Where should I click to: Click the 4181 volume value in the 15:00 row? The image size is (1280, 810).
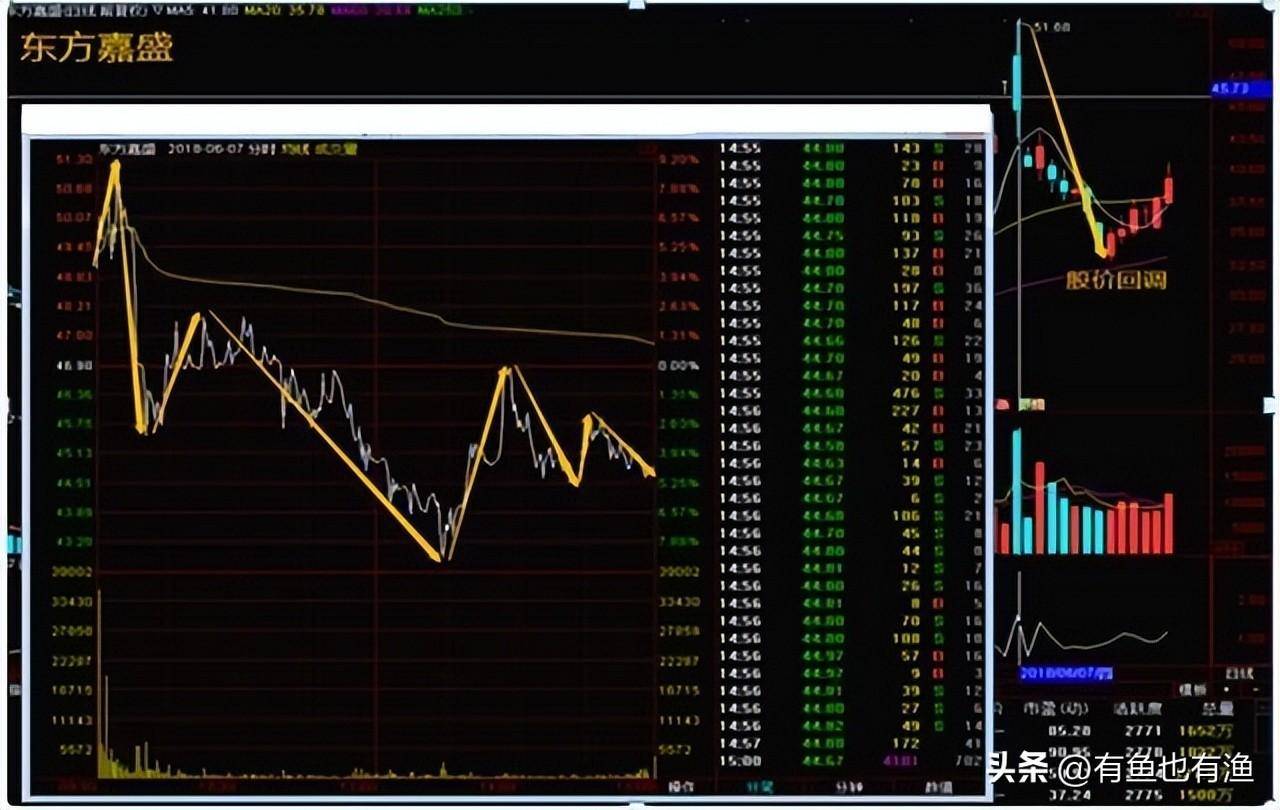point(901,761)
